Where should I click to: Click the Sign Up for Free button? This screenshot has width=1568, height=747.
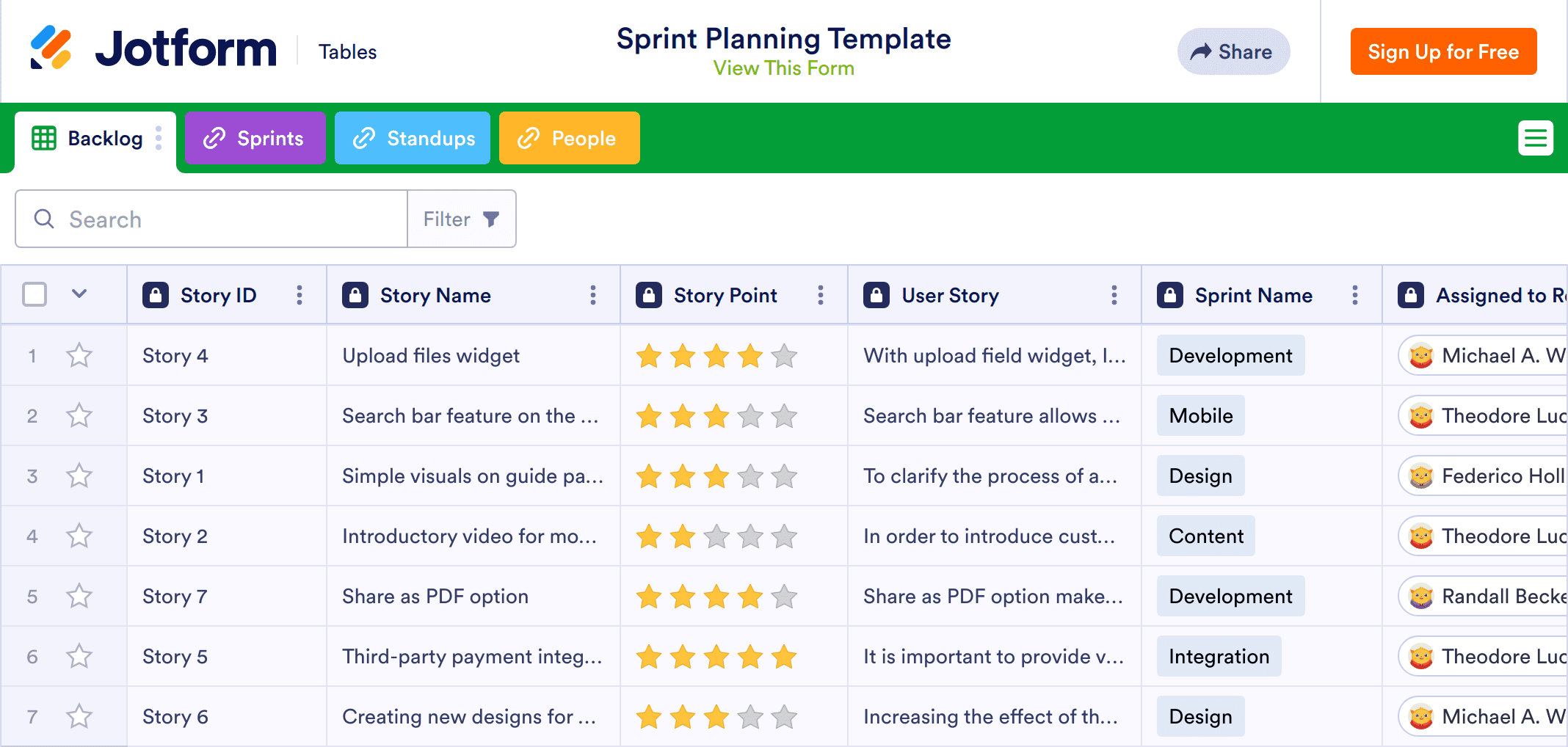point(1443,51)
